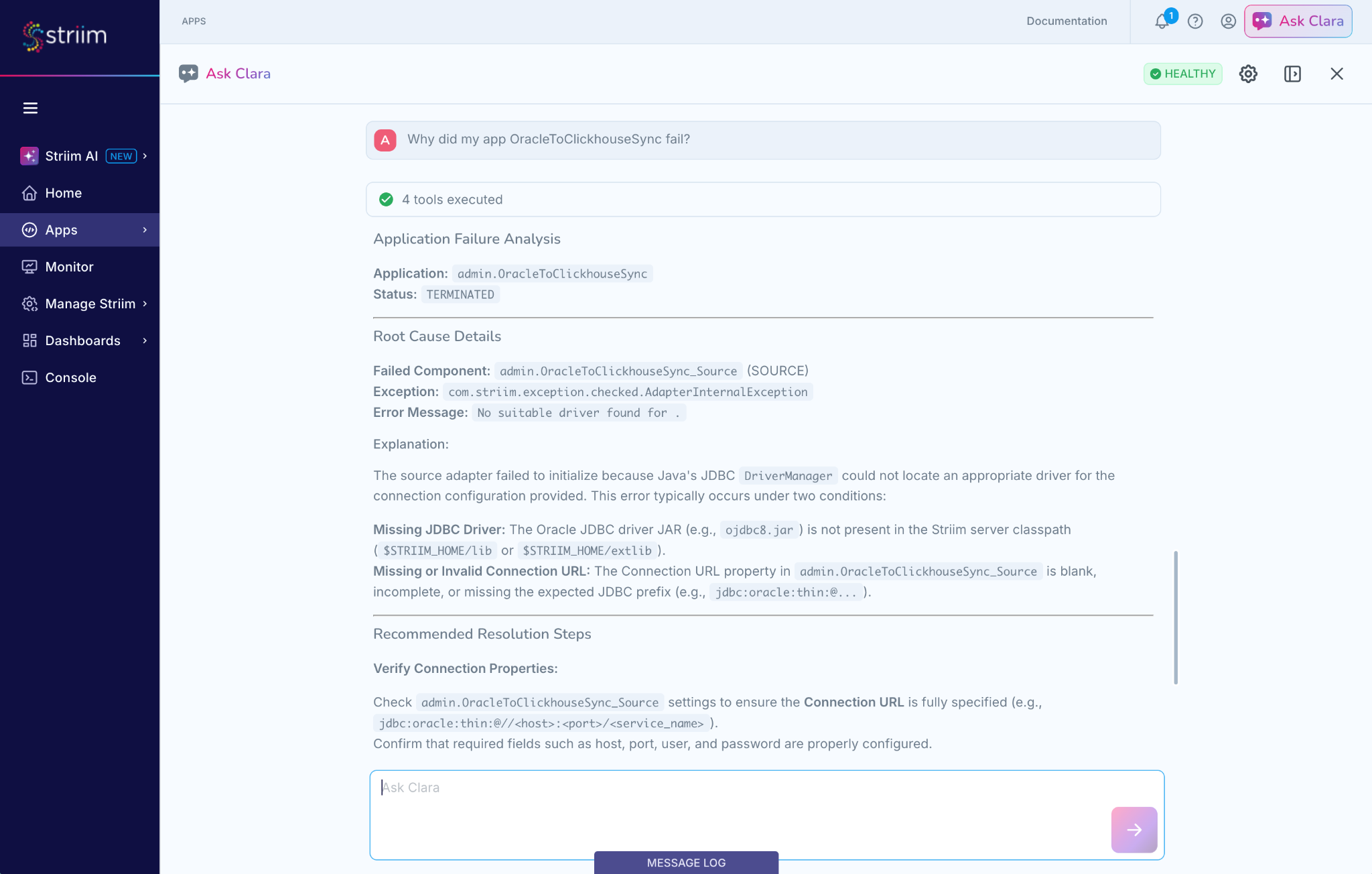Screen dimensions: 1372x874
Task: Open the user profile icon
Action: (x=1228, y=21)
